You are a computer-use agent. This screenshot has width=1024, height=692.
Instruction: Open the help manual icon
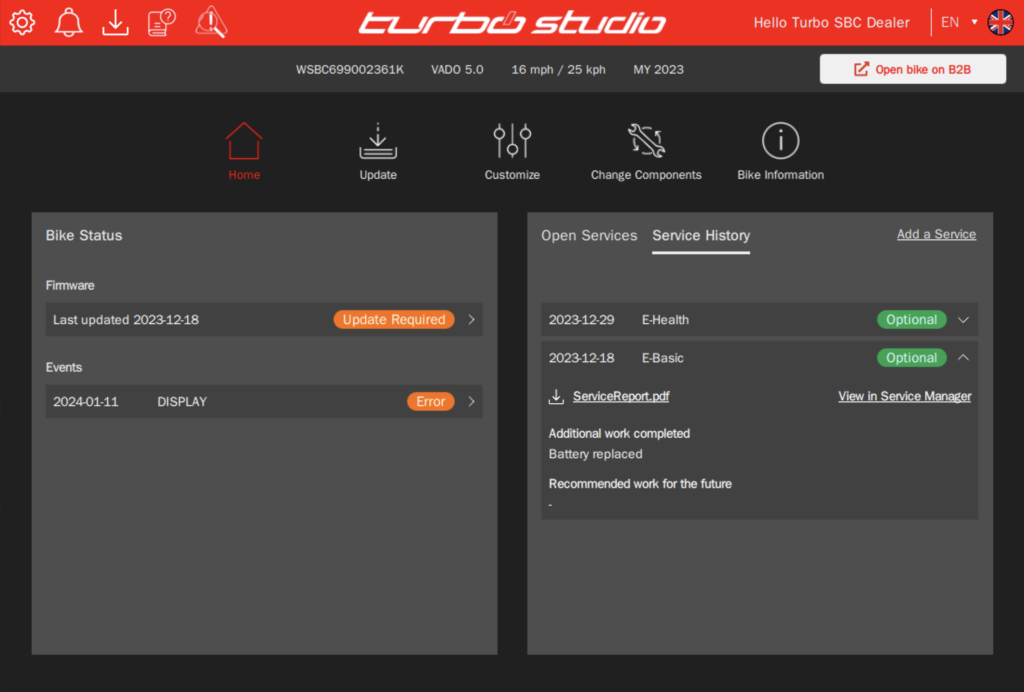tap(162, 22)
